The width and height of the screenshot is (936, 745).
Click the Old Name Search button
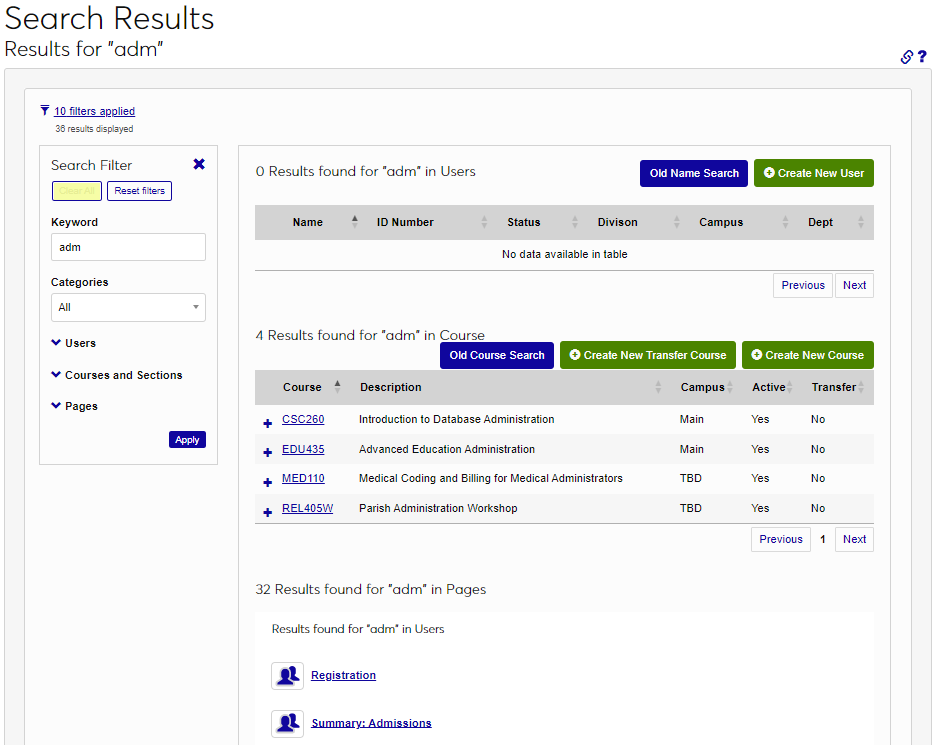click(x=693, y=173)
